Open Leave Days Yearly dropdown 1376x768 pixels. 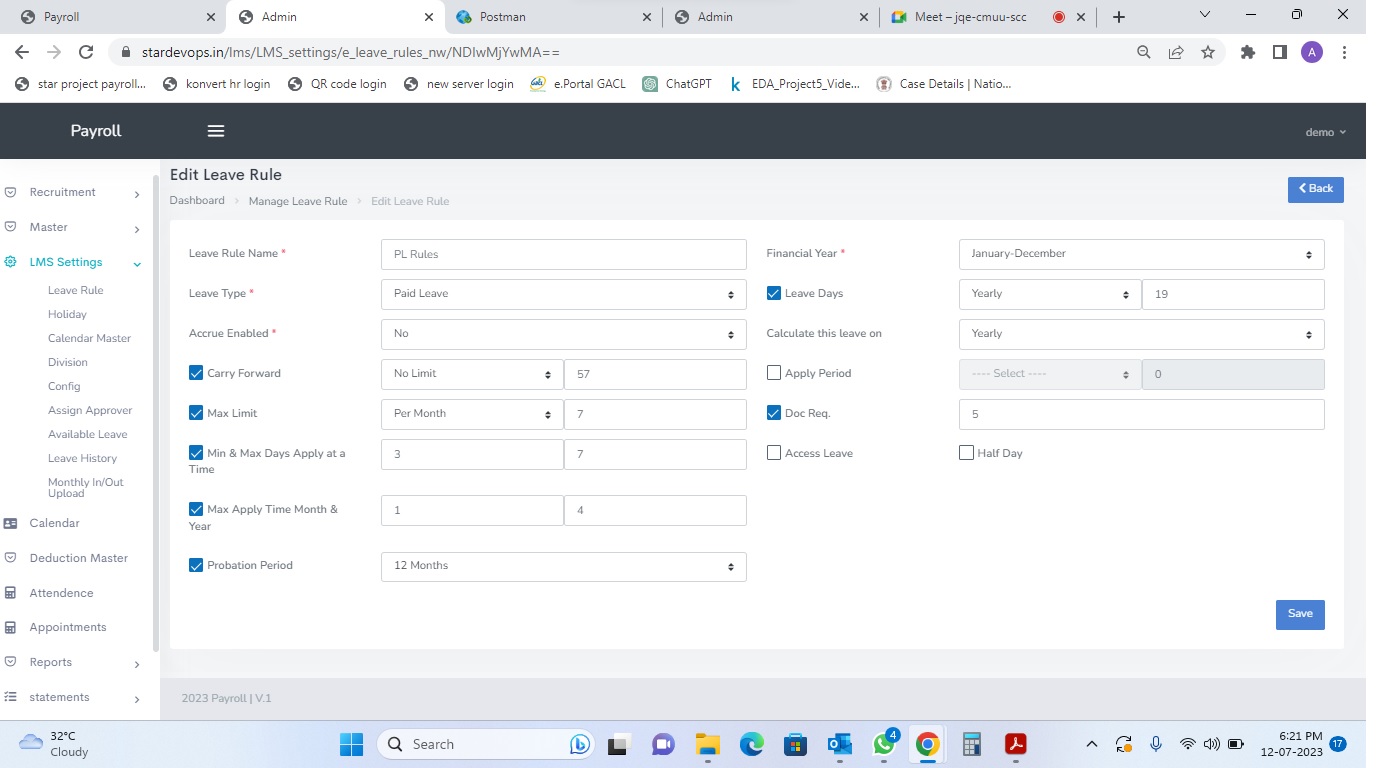pos(1050,294)
